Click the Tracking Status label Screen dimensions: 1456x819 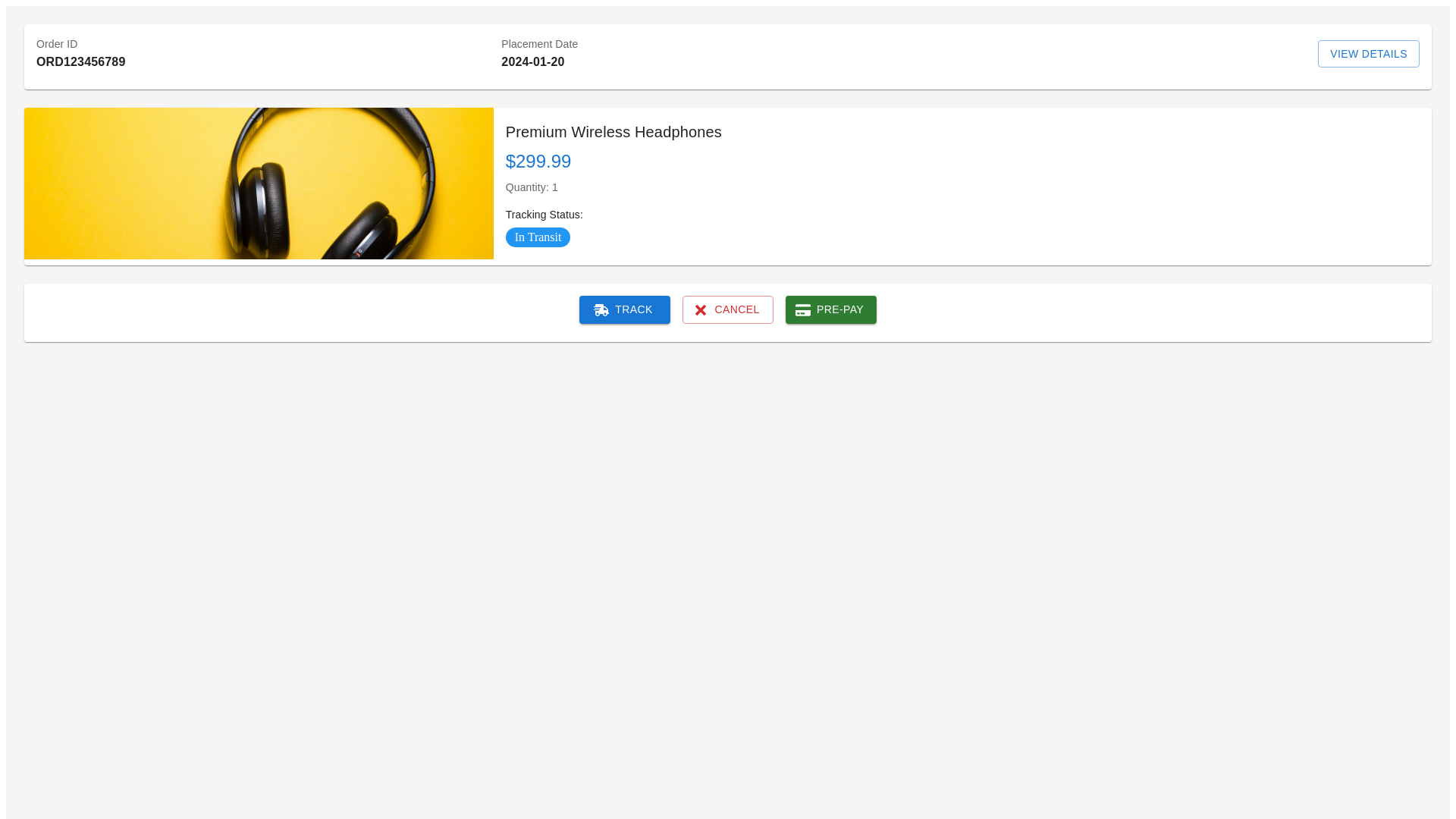(x=544, y=215)
